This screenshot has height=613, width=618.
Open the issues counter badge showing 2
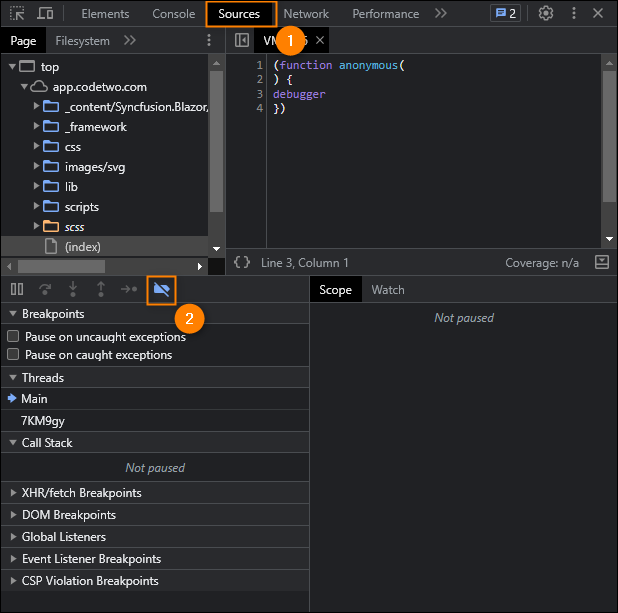click(505, 13)
